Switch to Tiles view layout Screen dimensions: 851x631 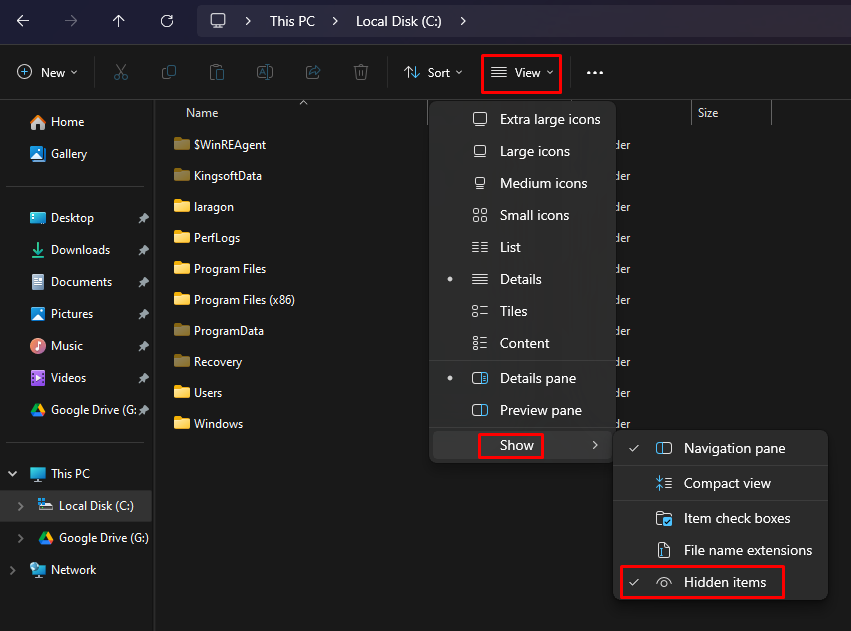pos(522,311)
